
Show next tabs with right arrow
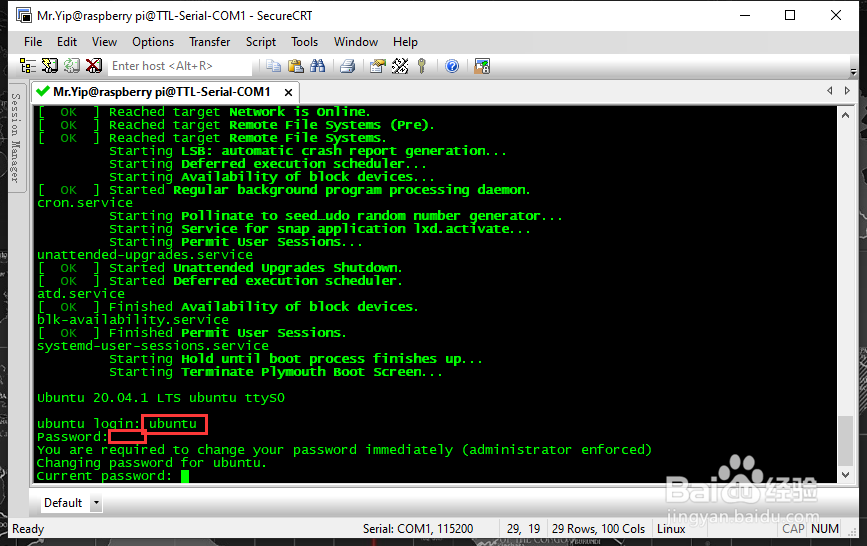[847, 91]
